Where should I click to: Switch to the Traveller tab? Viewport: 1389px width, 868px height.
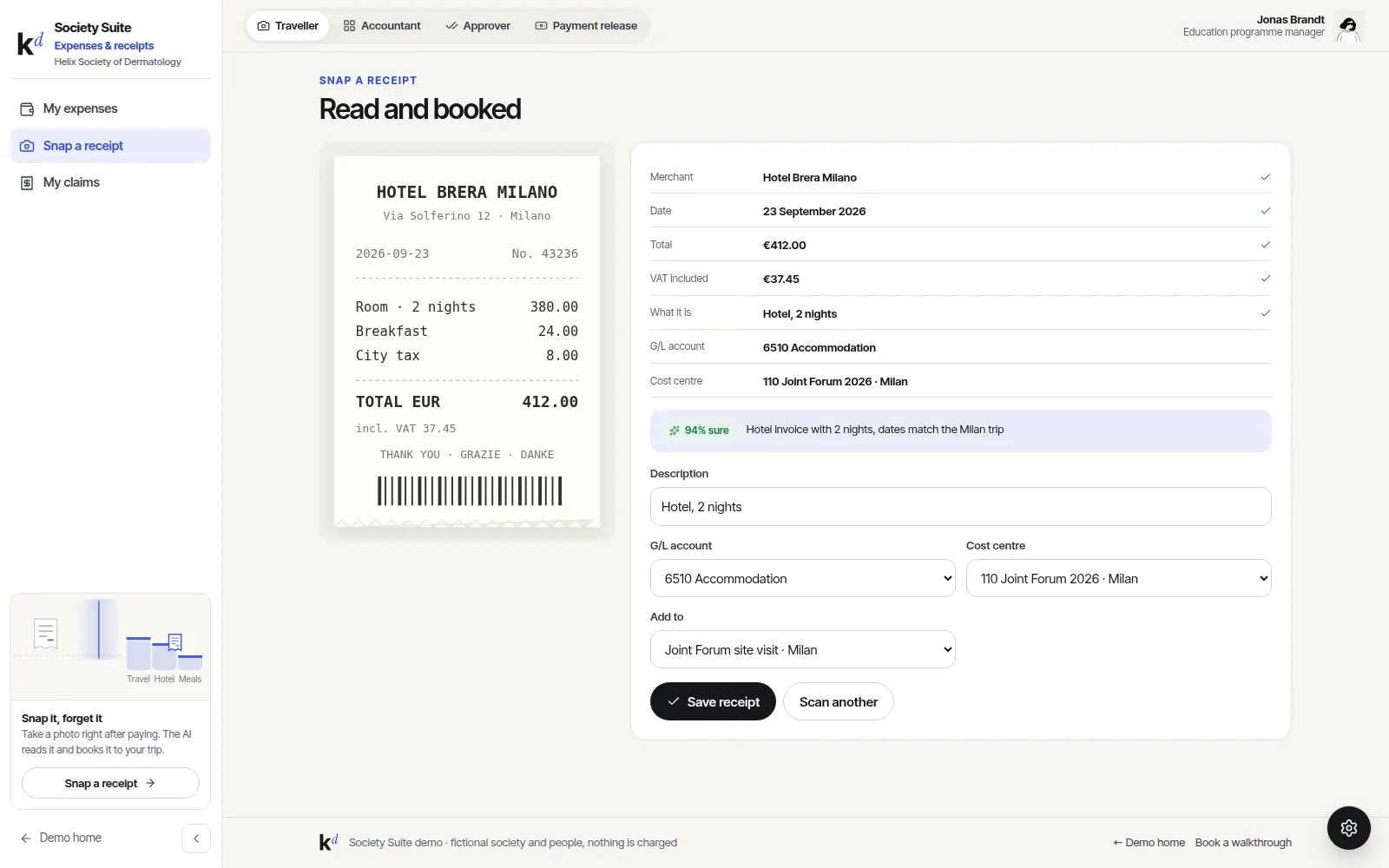288,26
